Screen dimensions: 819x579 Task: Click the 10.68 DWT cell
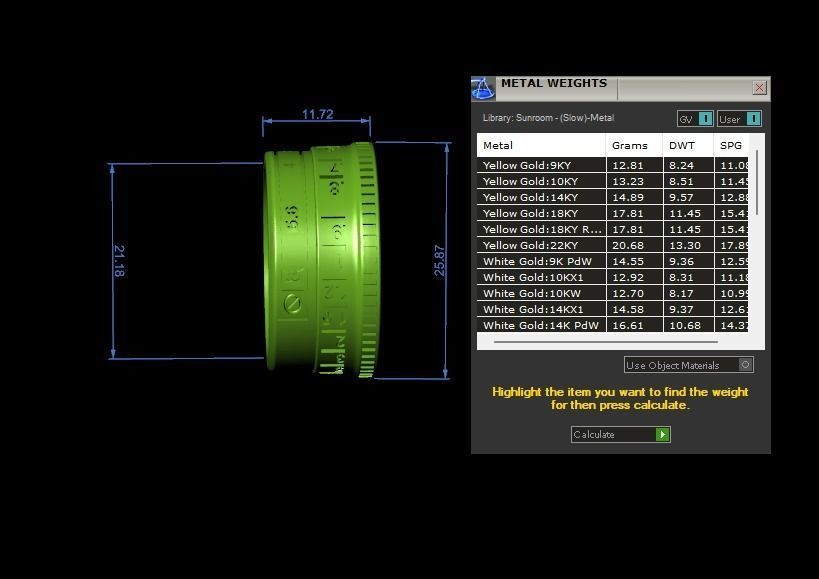coord(688,325)
